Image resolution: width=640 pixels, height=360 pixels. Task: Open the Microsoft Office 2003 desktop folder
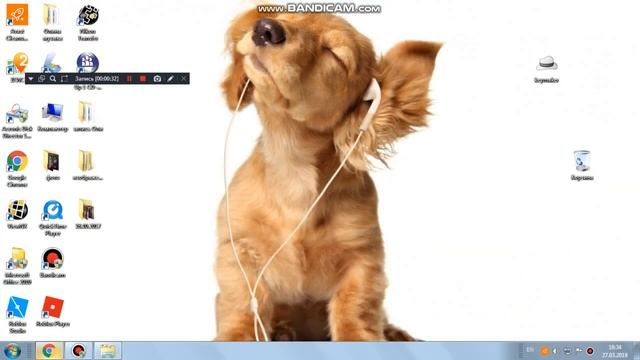17,266
